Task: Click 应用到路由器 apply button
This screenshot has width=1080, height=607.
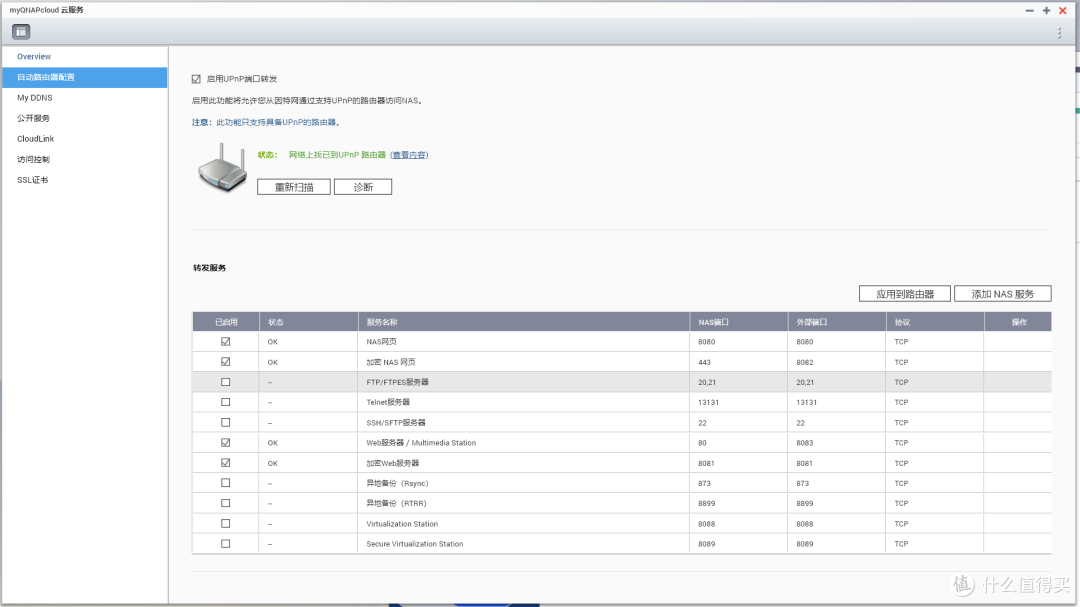Action: pos(905,294)
